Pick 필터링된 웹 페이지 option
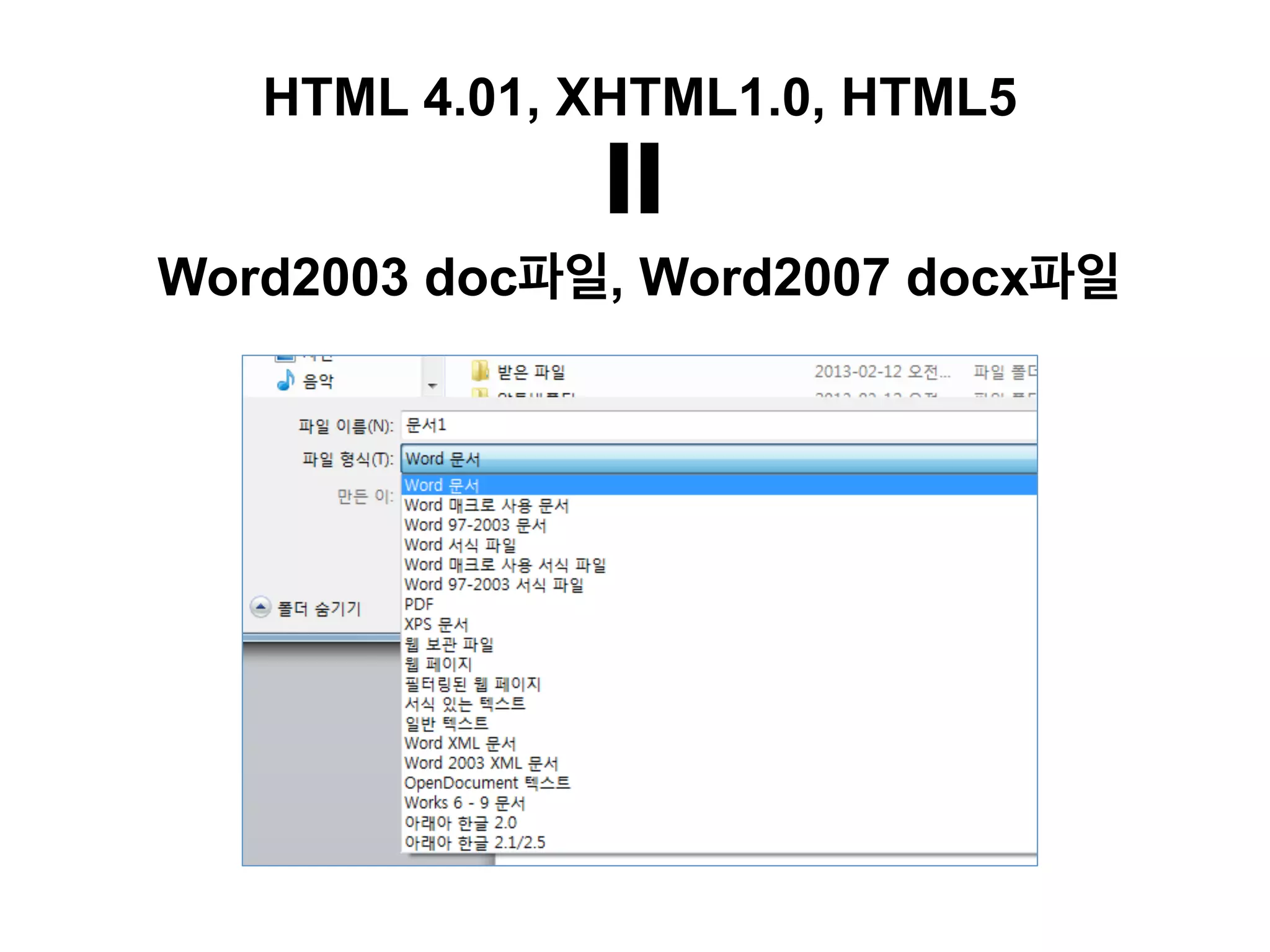The height and width of the screenshot is (952, 1270). [719, 684]
